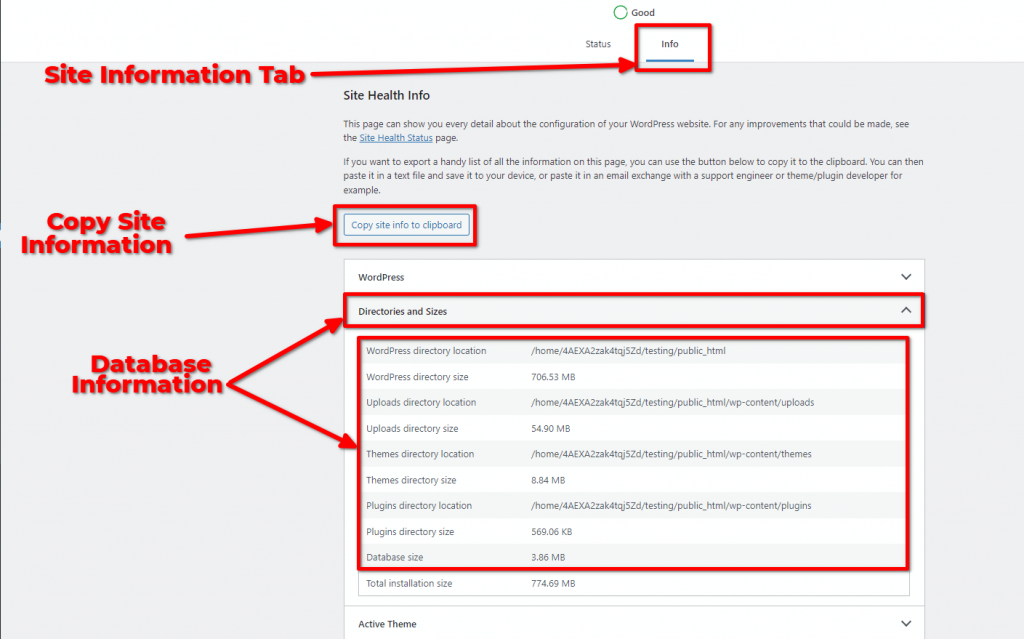The width and height of the screenshot is (1024, 639).
Task: Select the uploads directory path ending wp-content/uploads
Action: coord(673,402)
